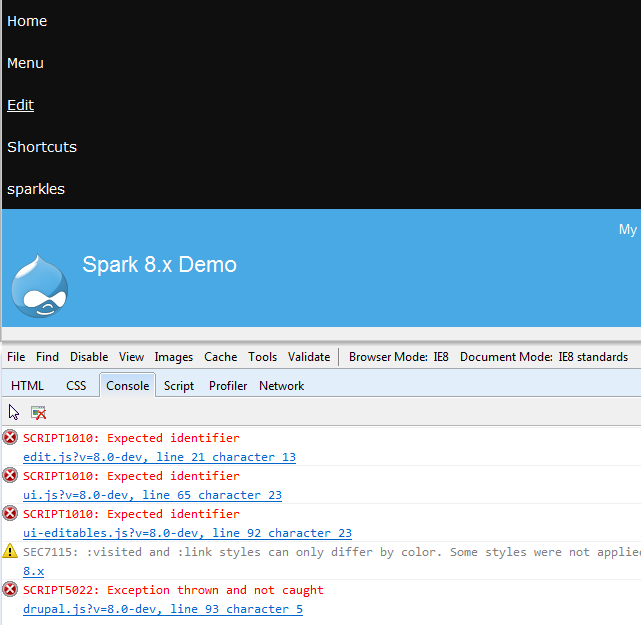Switch to the Script tab
The width and height of the screenshot is (641, 625).
179,386
